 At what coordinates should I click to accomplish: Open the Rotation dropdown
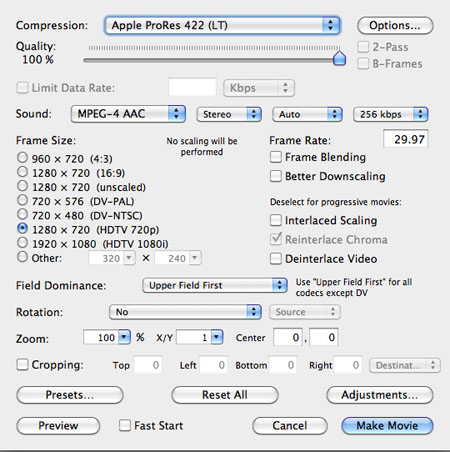(185, 312)
